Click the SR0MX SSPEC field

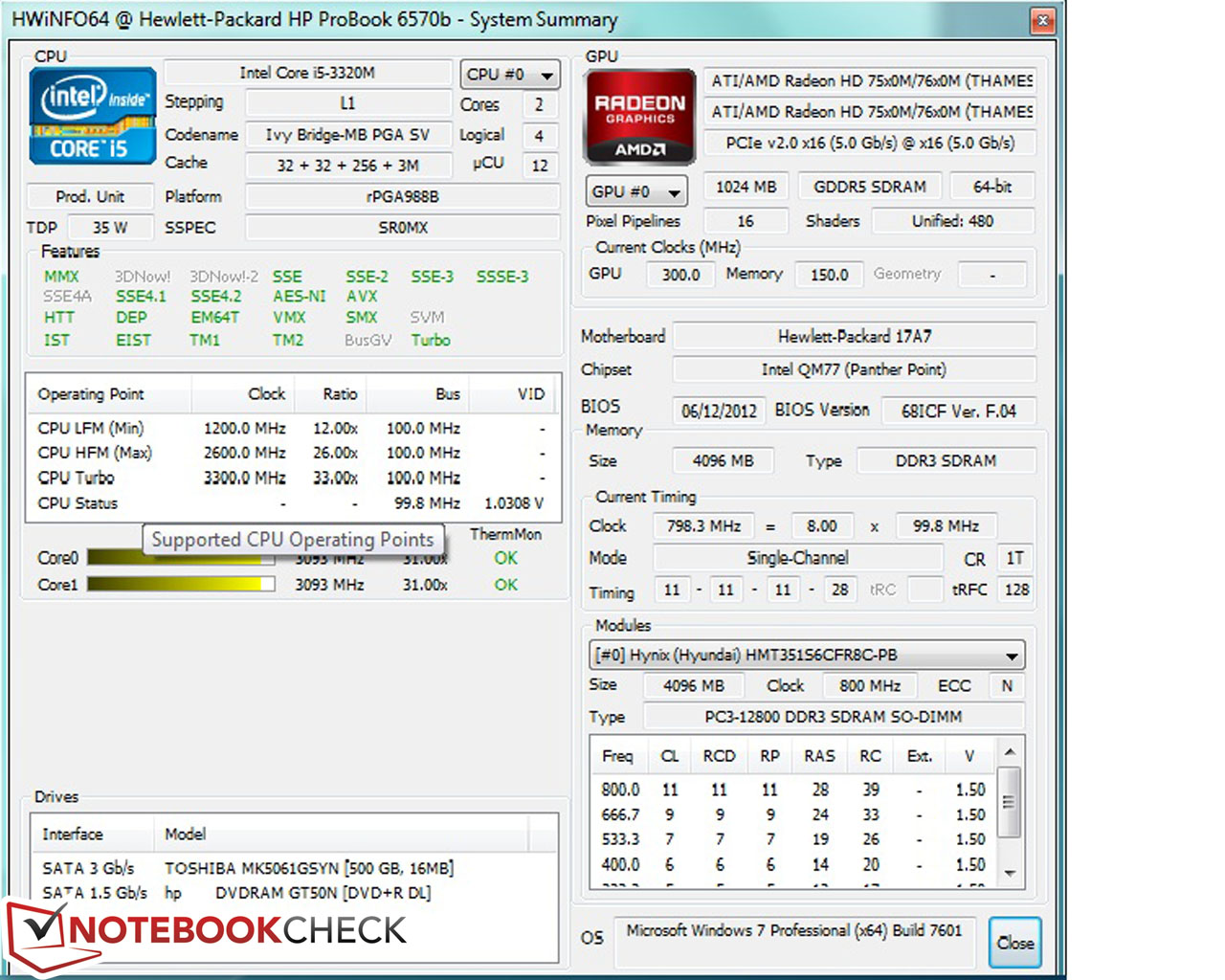click(x=402, y=228)
